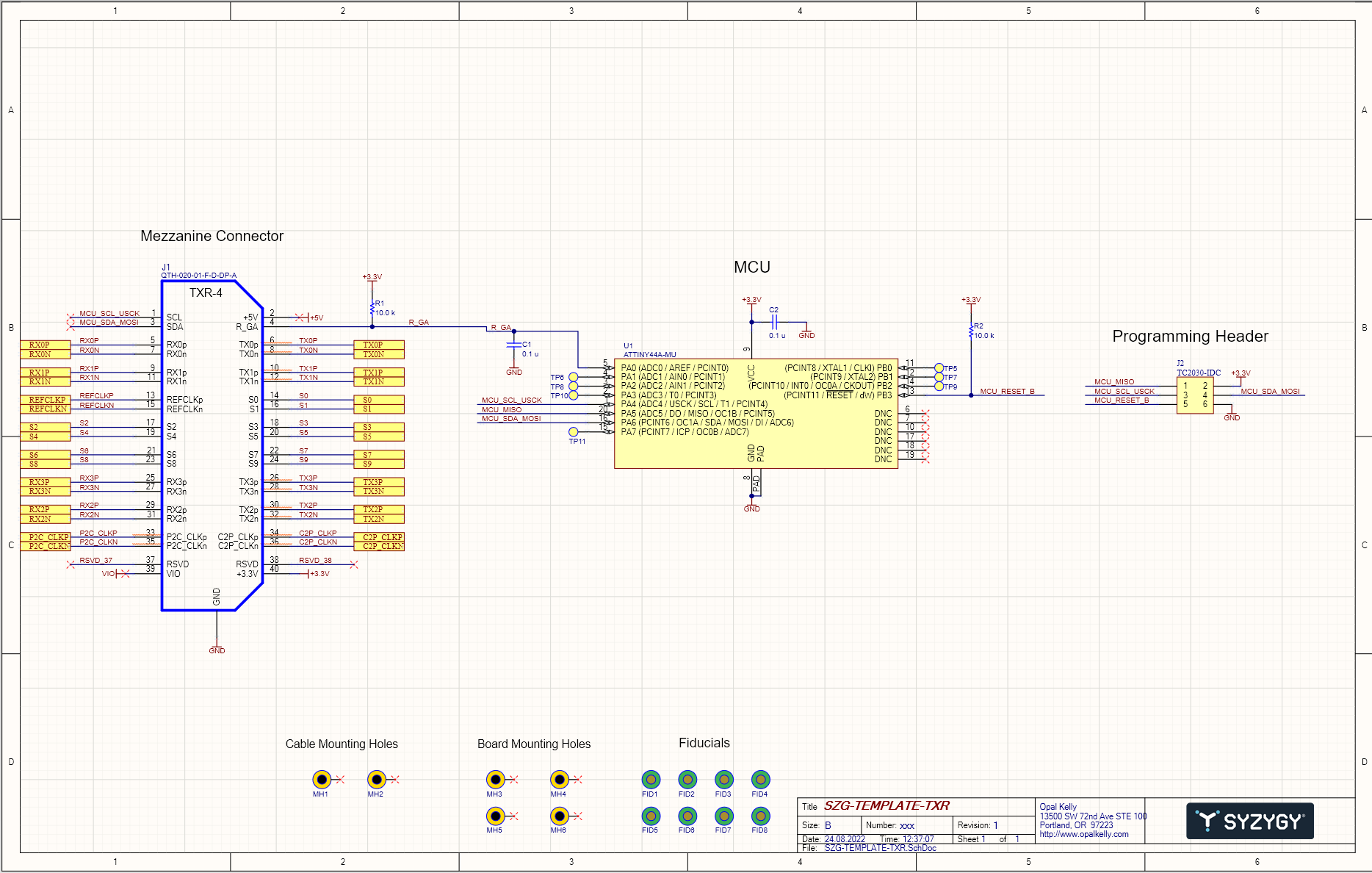Viewport: 1372px width, 873px height.
Task: Click test point TP7
Action: [939, 377]
